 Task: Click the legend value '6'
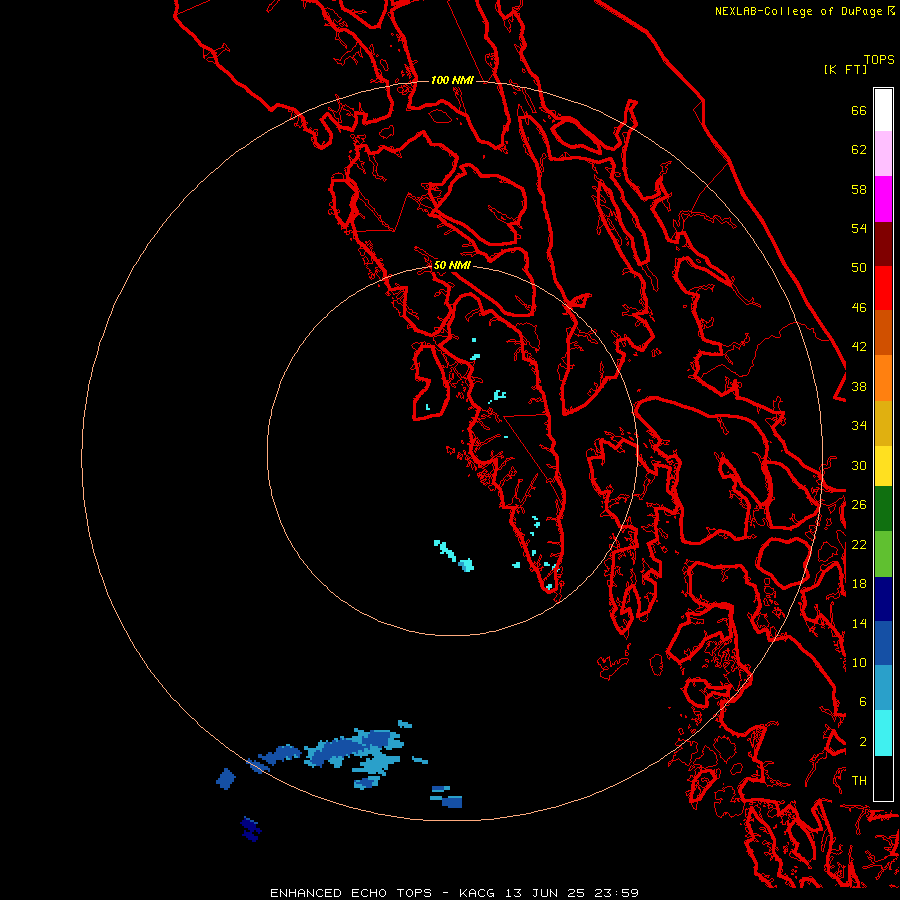click(x=863, y=703)
